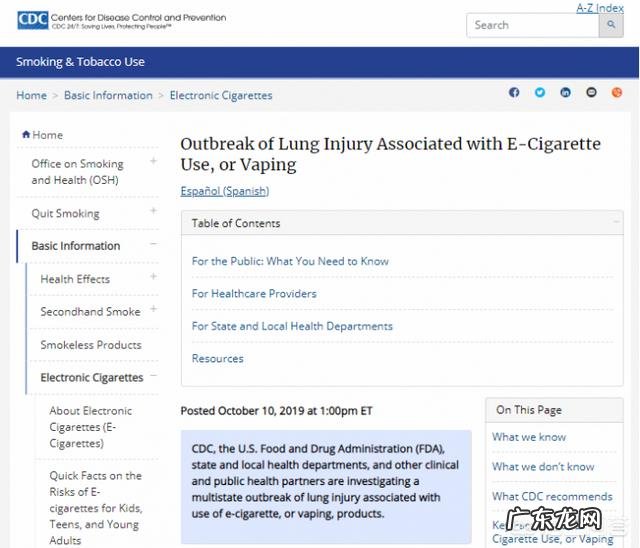Collapse the Basic Information section

tap(153, 244)
